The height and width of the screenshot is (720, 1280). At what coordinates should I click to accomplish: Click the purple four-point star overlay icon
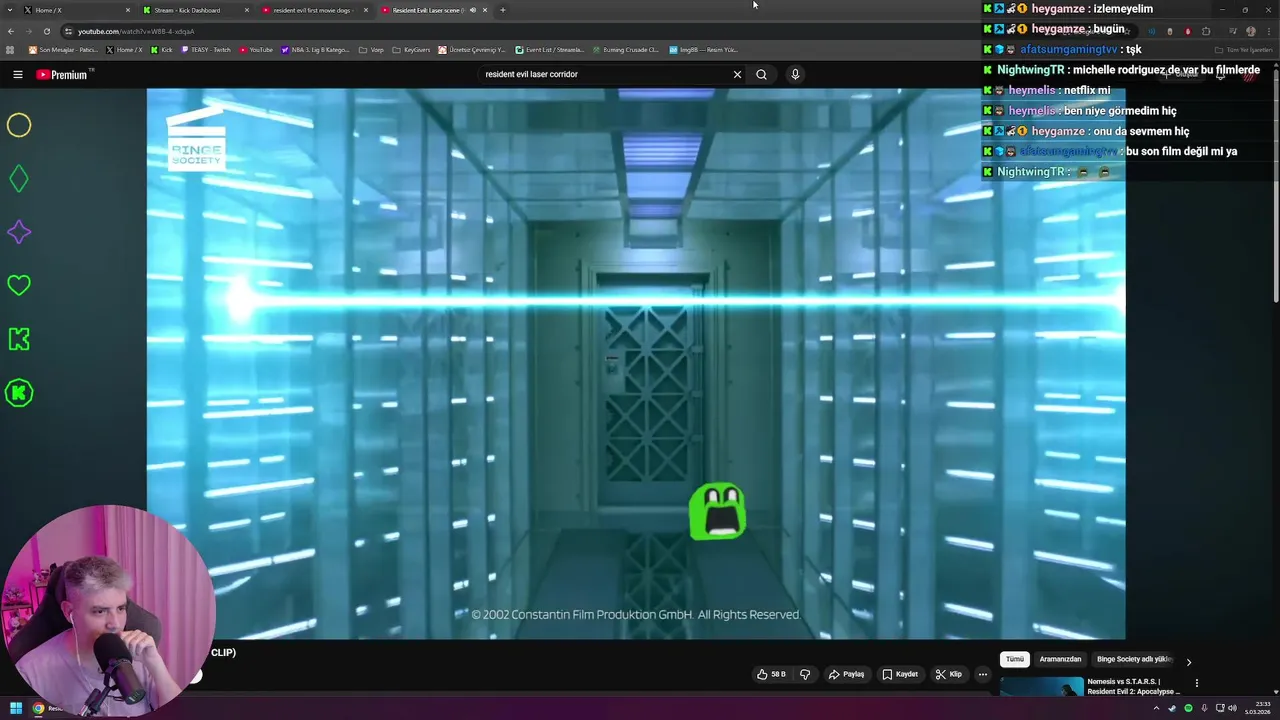(x=19, y=232)
